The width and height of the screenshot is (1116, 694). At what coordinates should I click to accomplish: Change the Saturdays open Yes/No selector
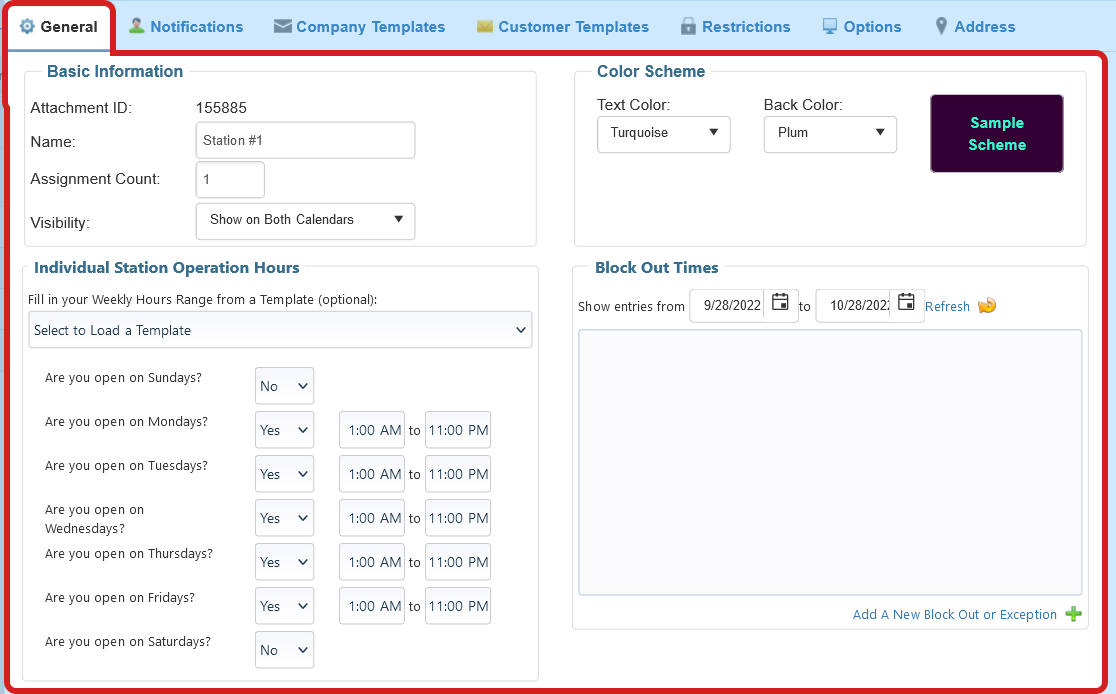pyautogui.click(x=284, y=650)
